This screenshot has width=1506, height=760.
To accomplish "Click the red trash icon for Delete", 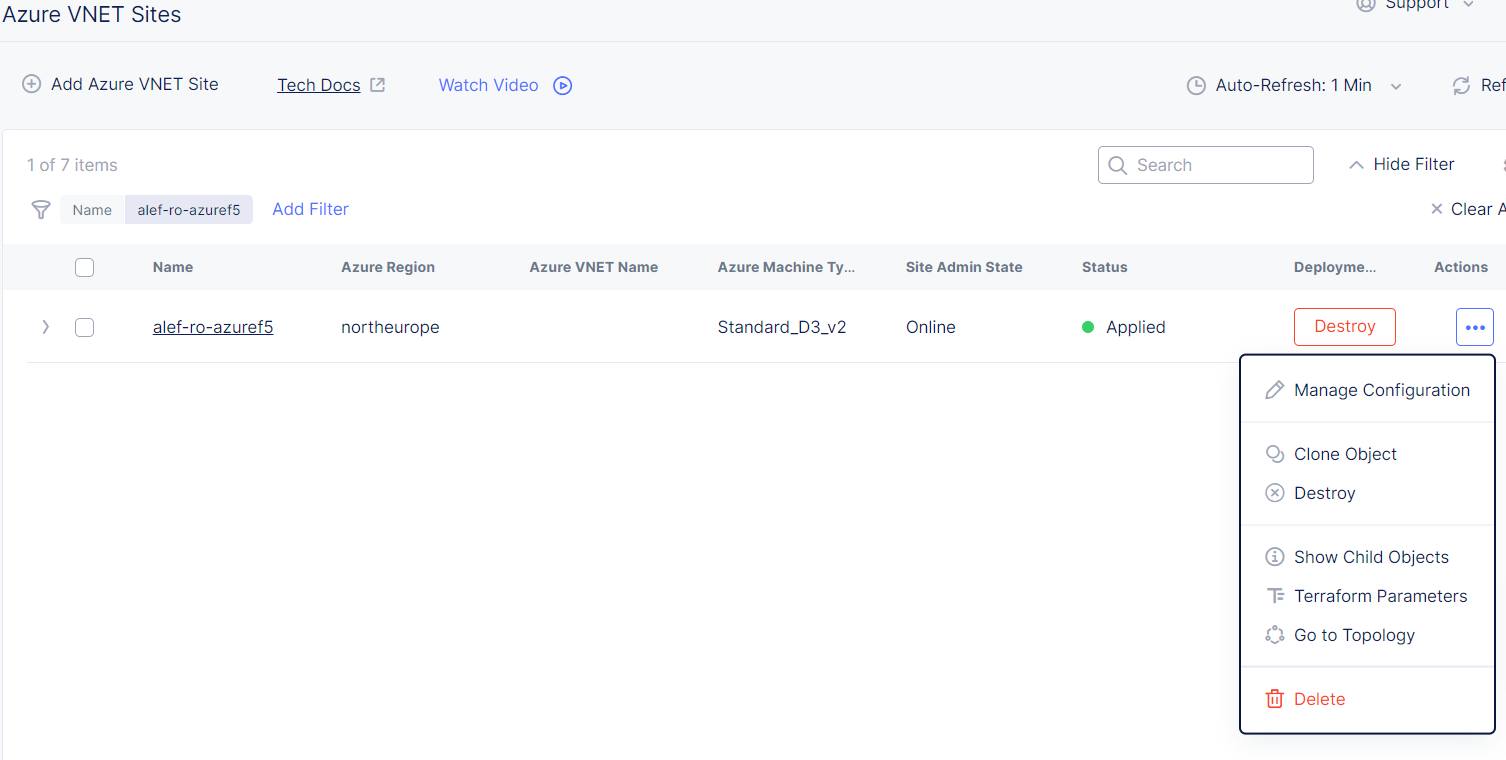I will coord(1274,699).
